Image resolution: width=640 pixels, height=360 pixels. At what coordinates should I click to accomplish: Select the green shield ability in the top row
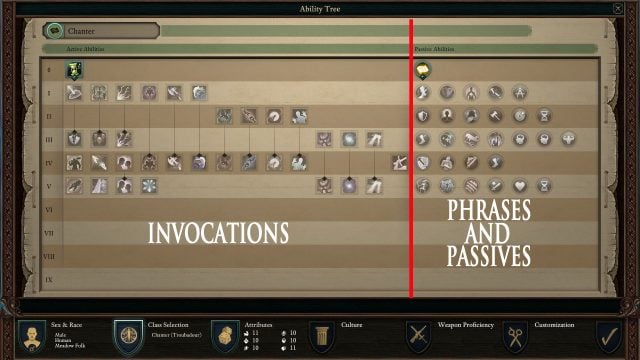tap(74, 70)
